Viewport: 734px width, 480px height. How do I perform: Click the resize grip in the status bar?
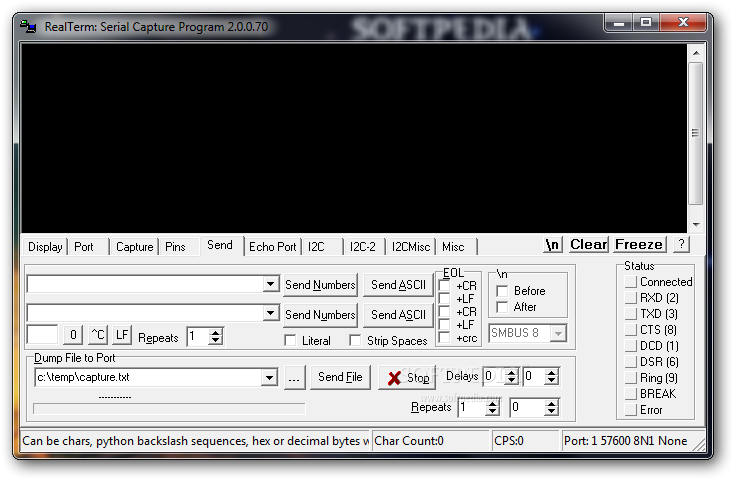699,445
